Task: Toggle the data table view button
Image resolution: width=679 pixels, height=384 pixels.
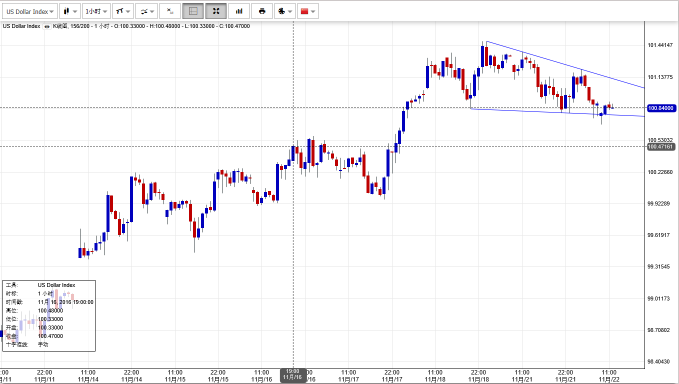Action: pyautogui.click(x=193, y=11)
